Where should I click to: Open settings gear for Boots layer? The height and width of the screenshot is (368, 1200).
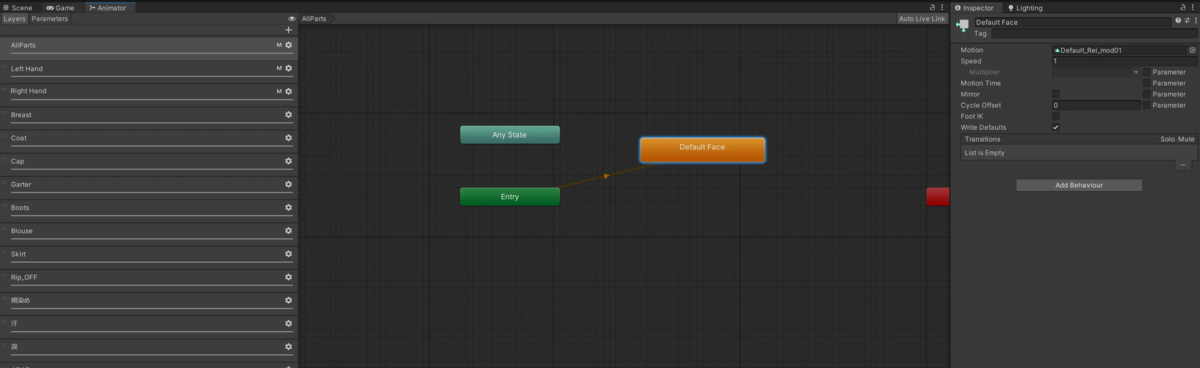point(289,208)
